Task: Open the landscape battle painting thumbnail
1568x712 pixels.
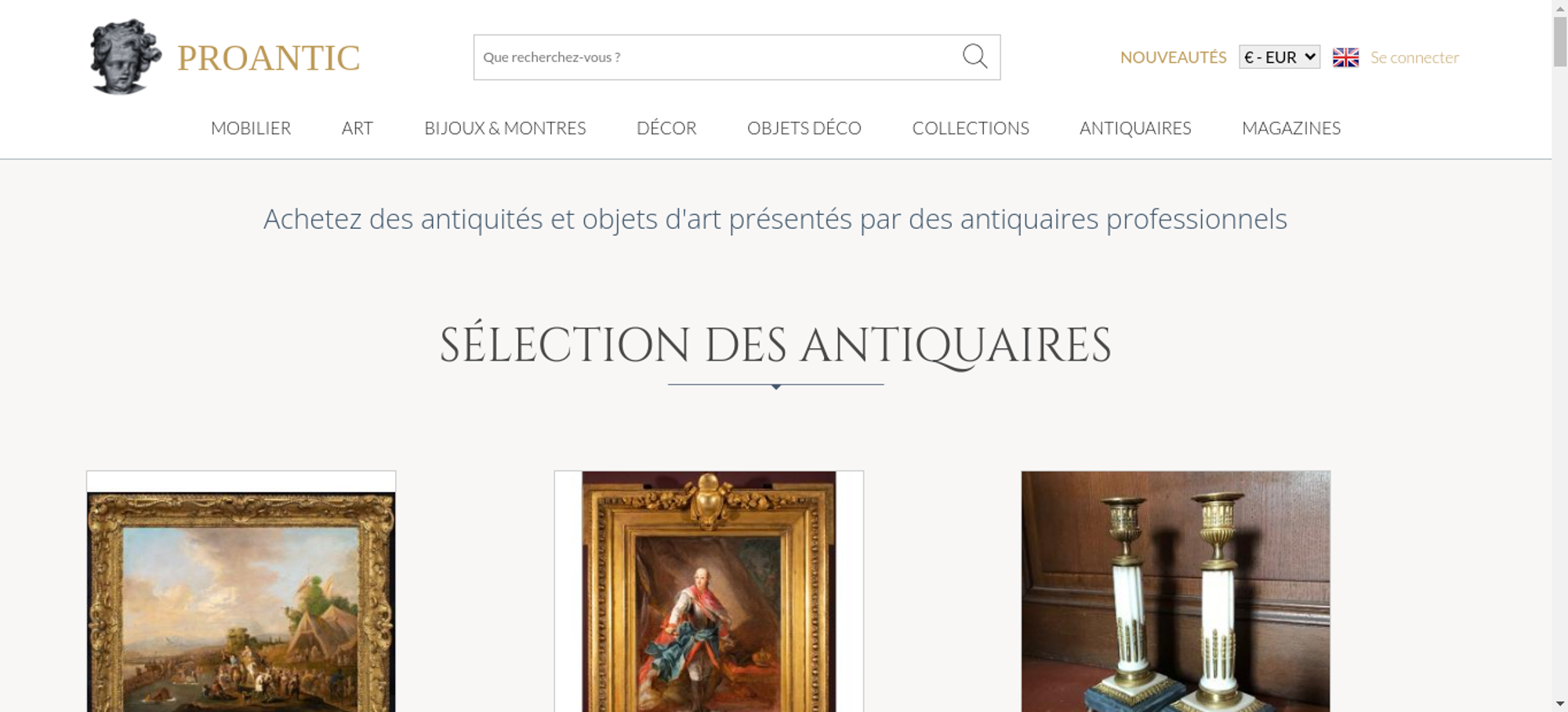Action: pos(241,591)
